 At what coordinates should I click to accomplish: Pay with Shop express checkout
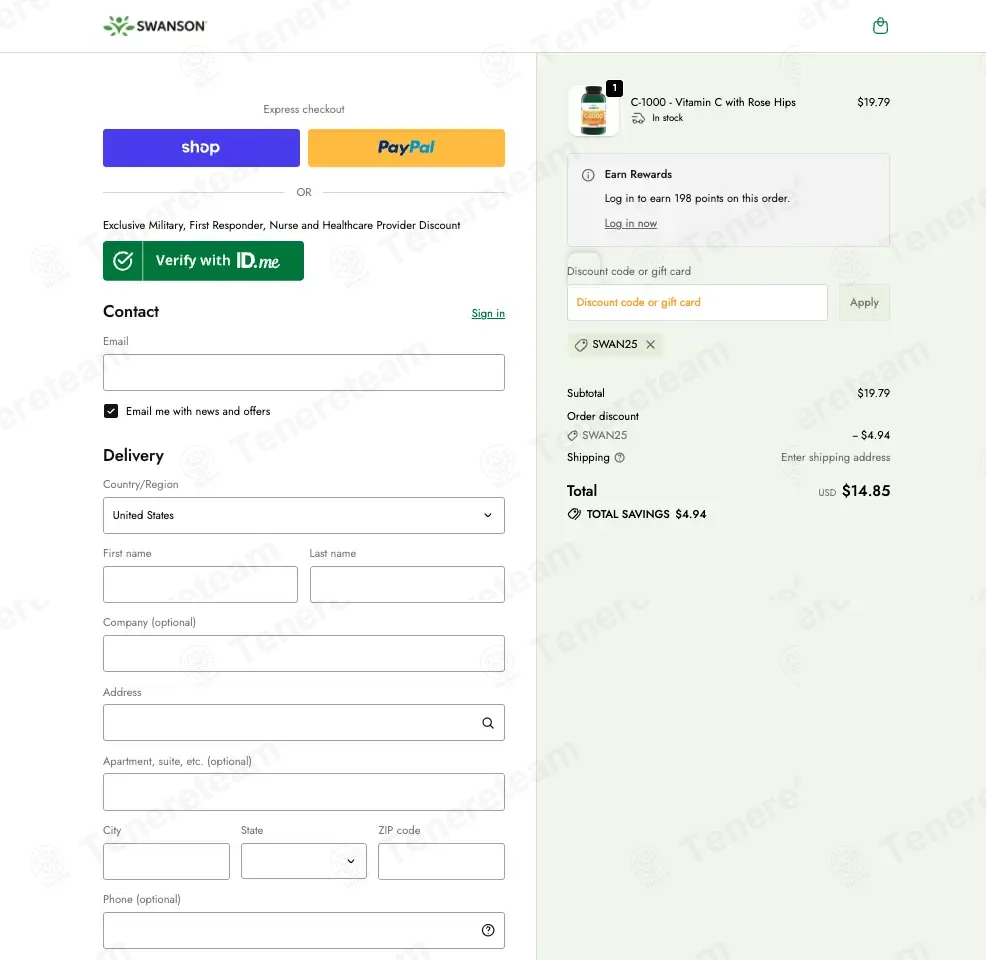click(201, 148)
